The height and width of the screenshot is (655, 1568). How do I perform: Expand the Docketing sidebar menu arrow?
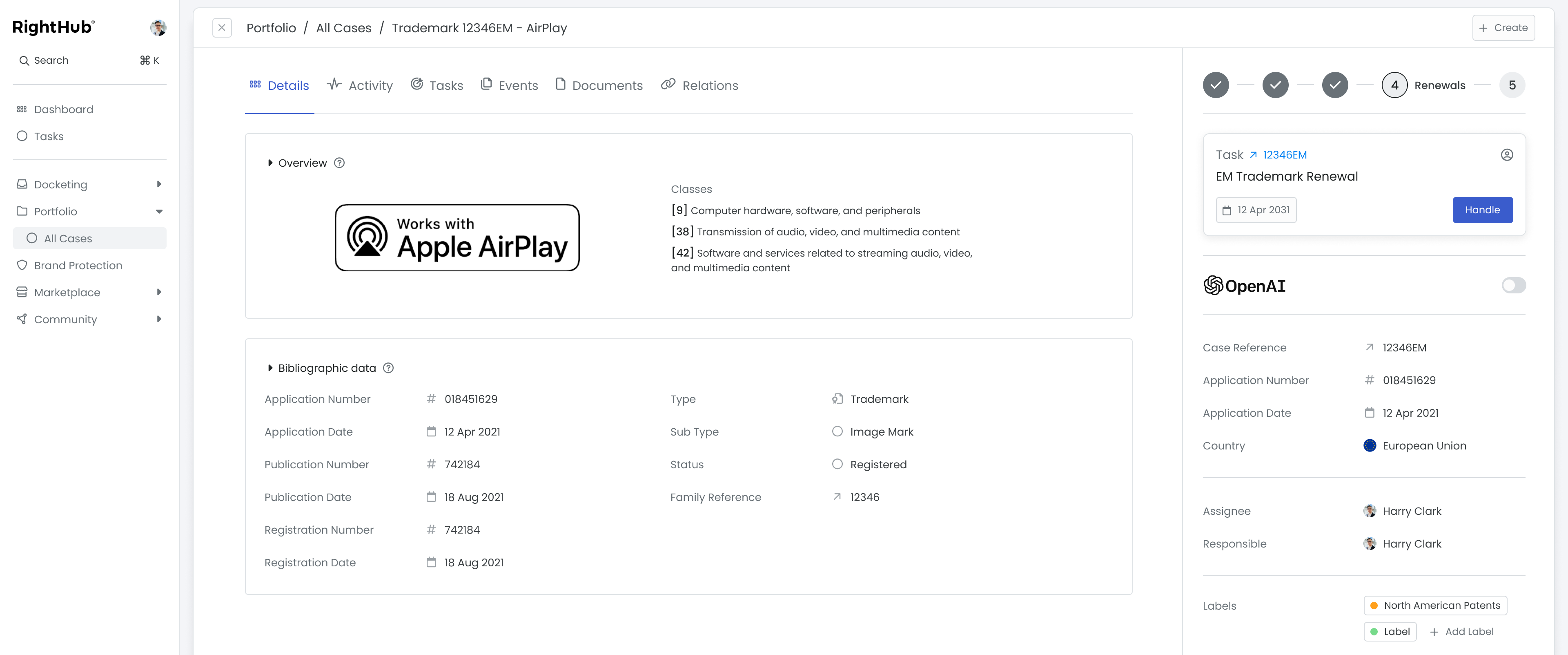(159, 184)
